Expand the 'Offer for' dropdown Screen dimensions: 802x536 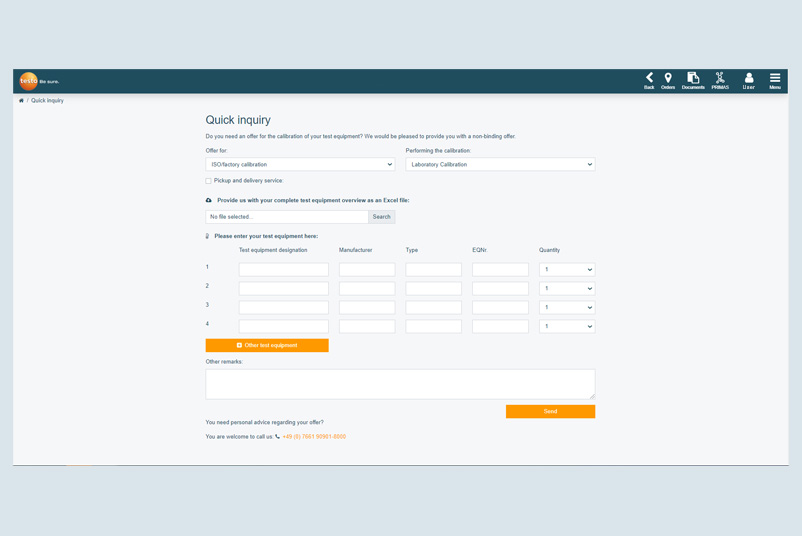click(300, 164)
